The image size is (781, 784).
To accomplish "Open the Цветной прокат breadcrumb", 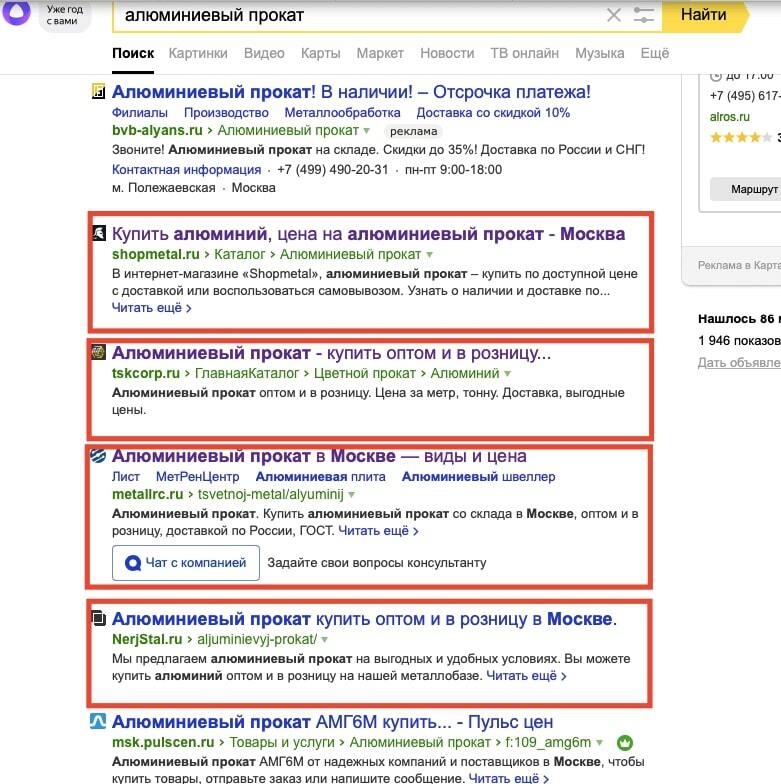I will [x=364, y=374].
